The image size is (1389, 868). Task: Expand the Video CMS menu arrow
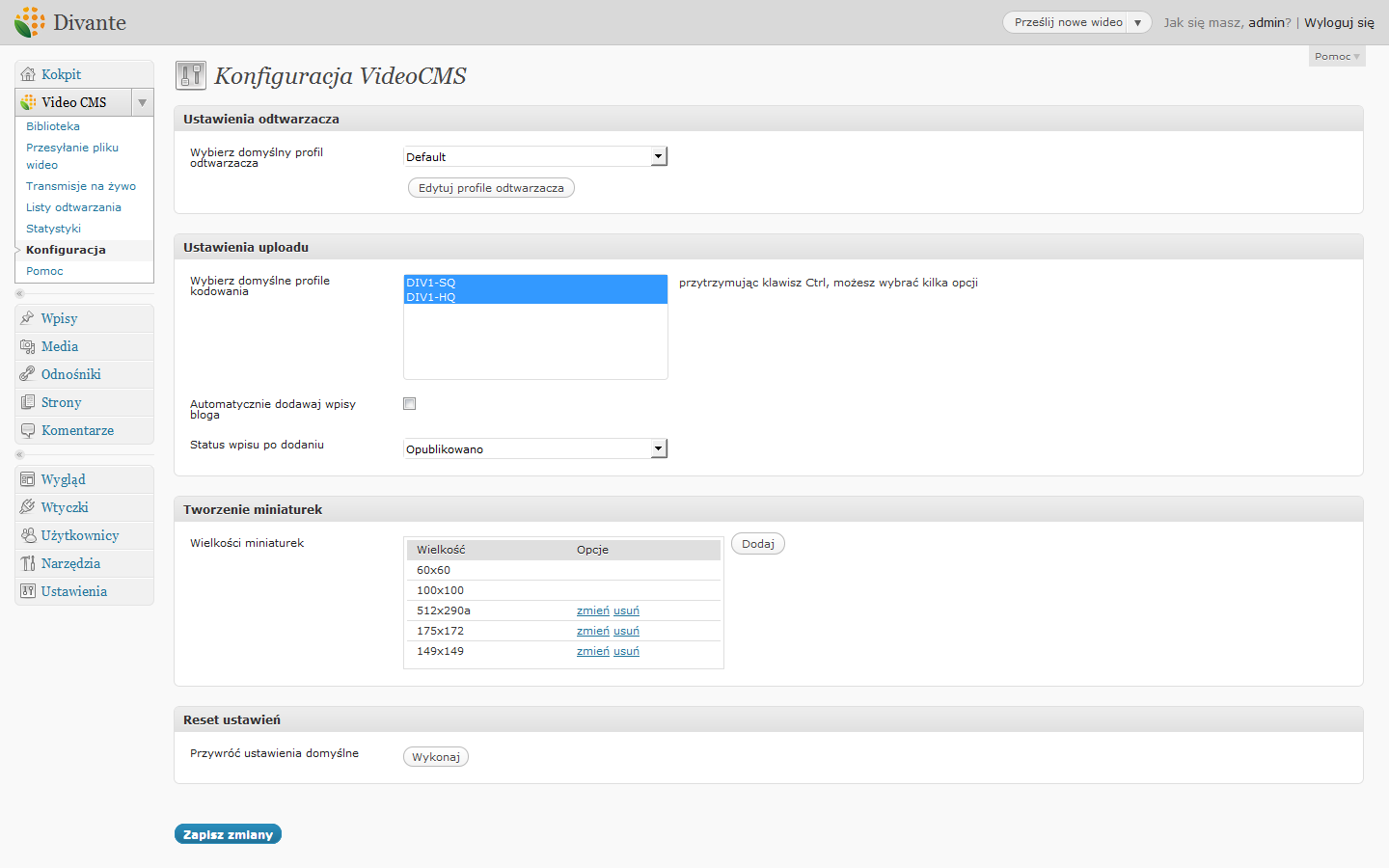point(142,102)
